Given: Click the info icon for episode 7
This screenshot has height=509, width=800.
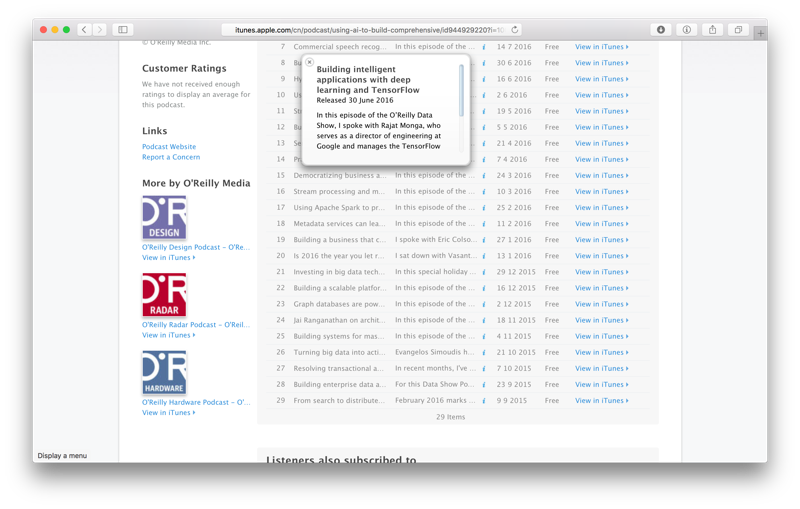Looking at the screenshot, I should point(484,47).
